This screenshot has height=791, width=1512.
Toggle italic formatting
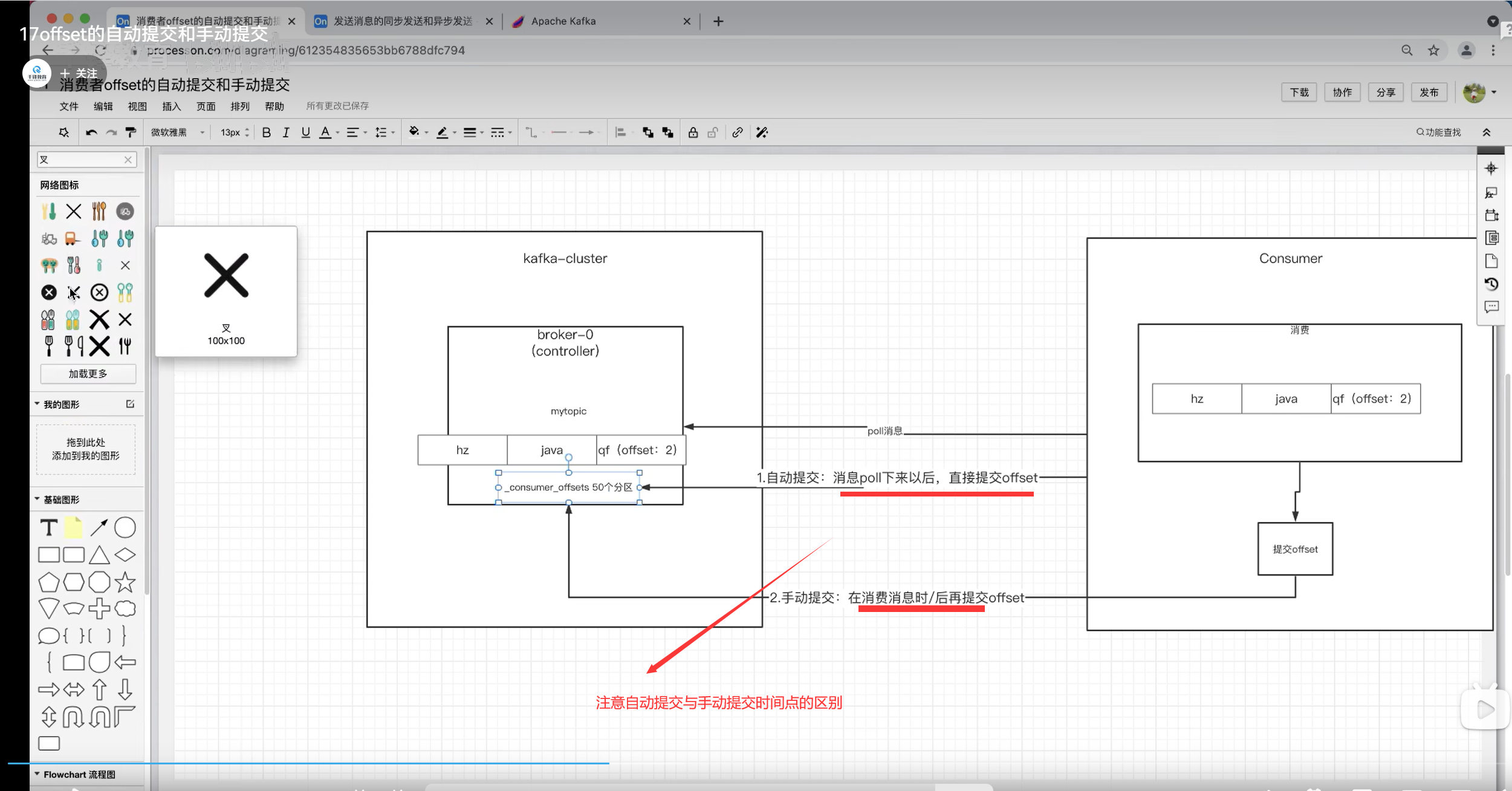point(286,132)
